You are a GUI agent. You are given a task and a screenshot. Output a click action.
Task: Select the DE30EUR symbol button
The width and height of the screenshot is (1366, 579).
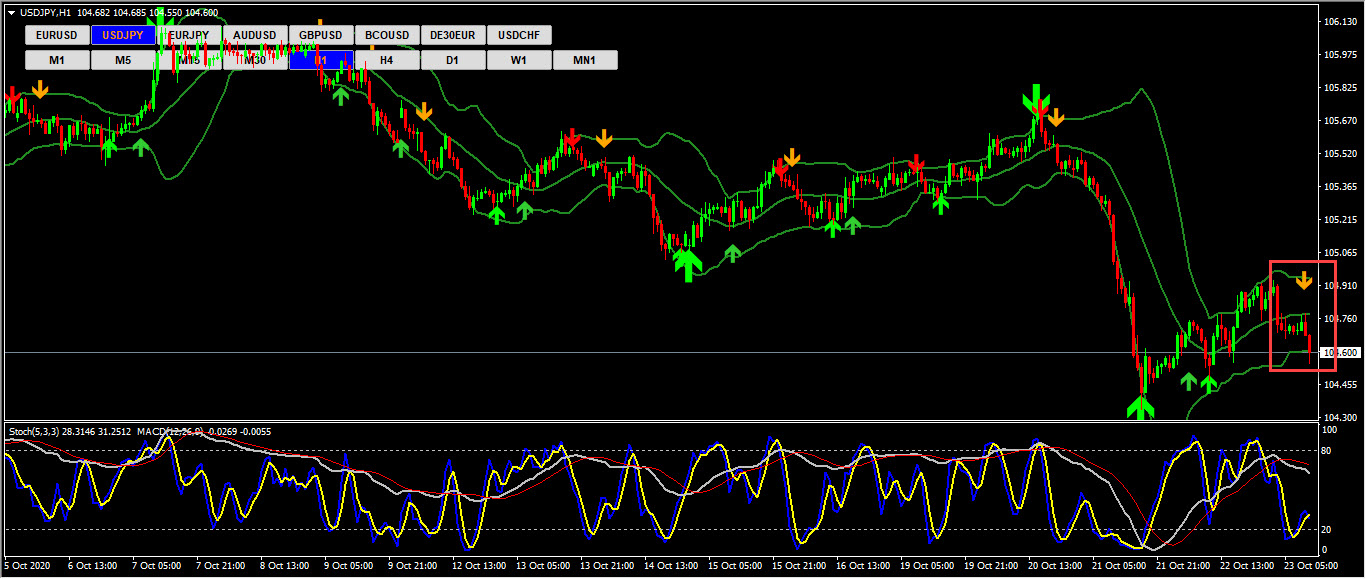coord(452,35)
